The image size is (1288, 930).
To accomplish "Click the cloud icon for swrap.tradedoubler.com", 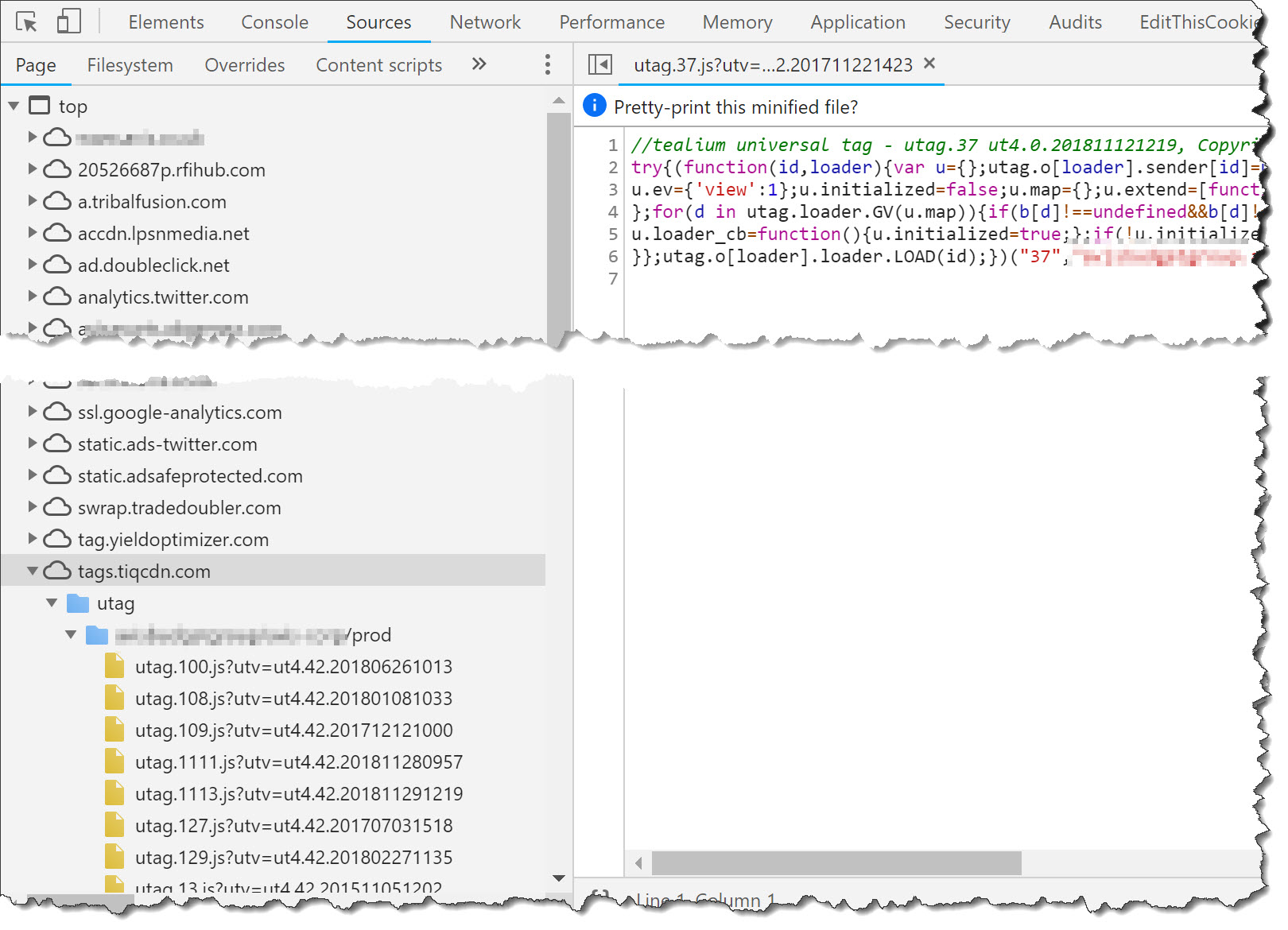I will click(x=57, y=507).
